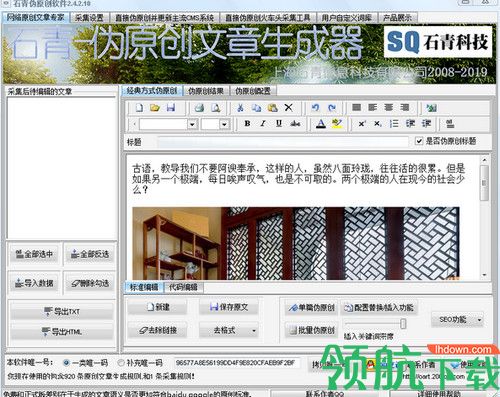Apply subscript formatting
Image resolution: width=500 pixels, height=397 pixels.
click(x=377, y=124)
